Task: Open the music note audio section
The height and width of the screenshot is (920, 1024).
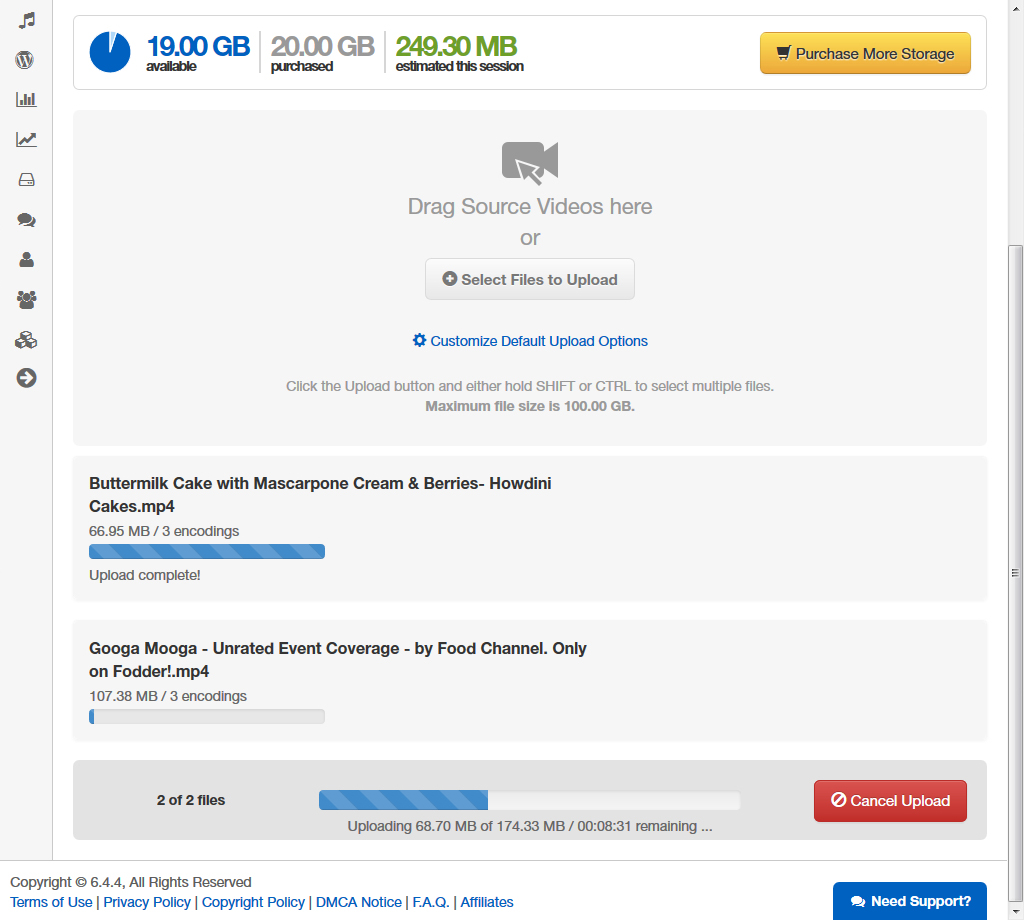Action: [x=26, y=20]
